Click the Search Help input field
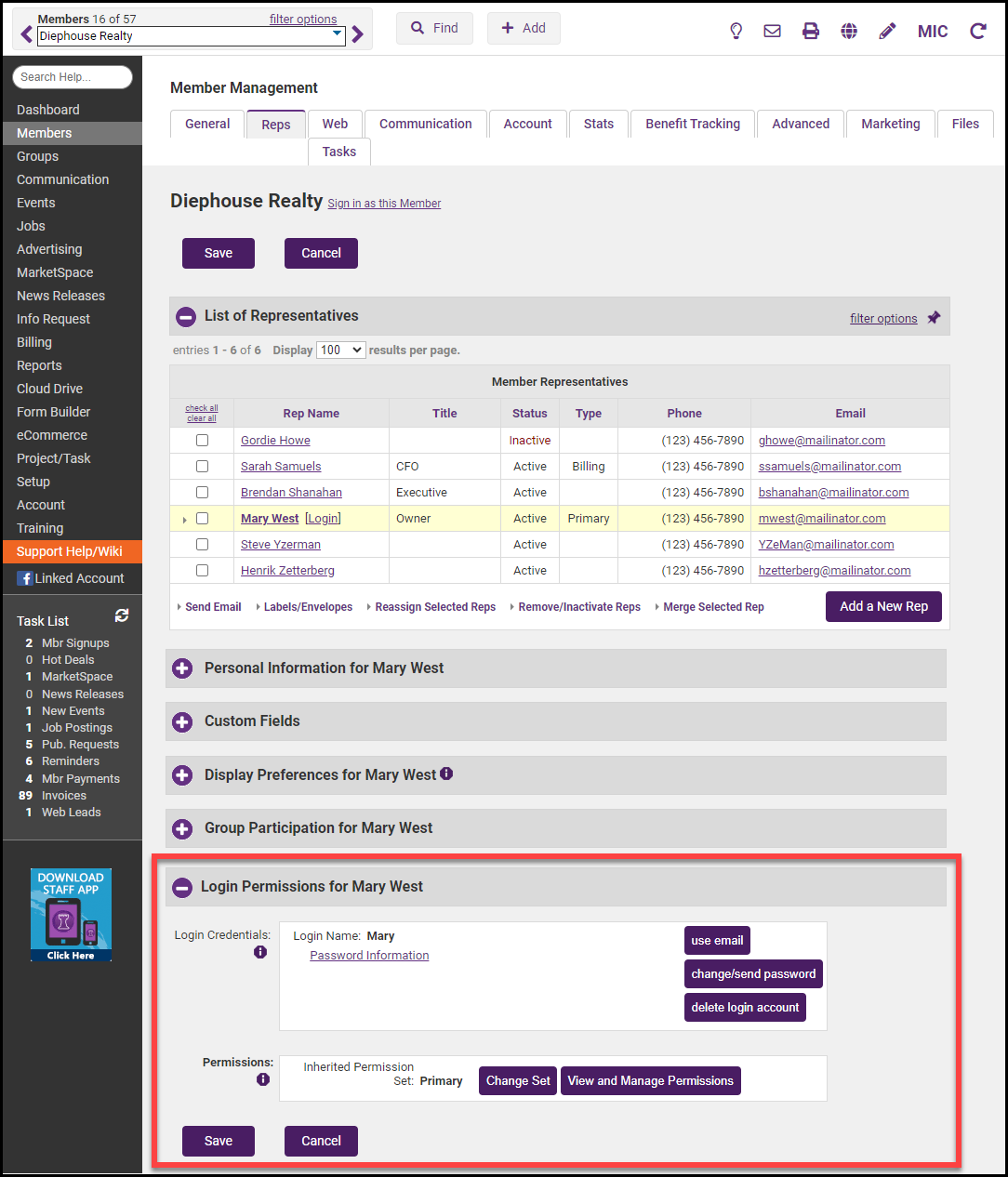The height and width of the screenshot is (1177, 1008). click(73, 77)
